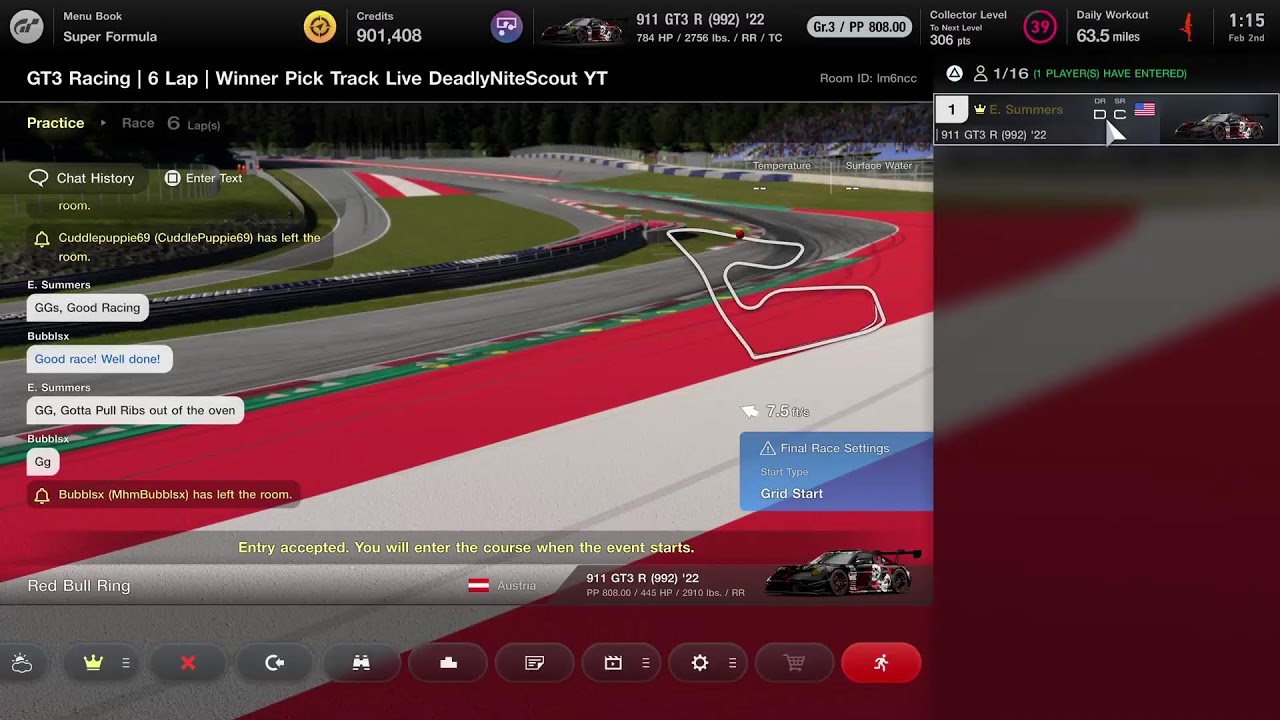Click the Enter Text chat field

click(203, 178)
